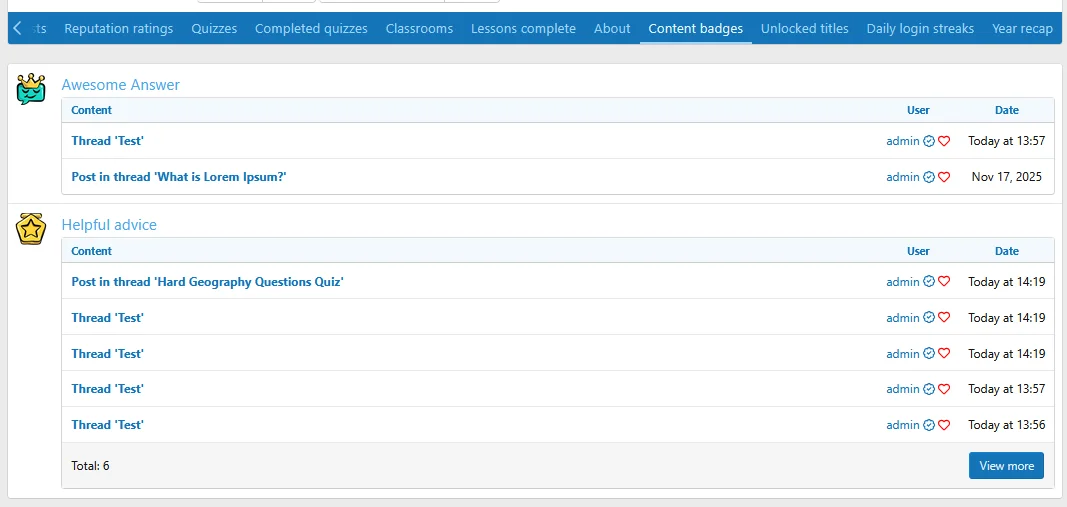Viewport: 1067px width, 507px height.
Task: Select the Lessons complete tab
Action: click(x=523, y=29)
